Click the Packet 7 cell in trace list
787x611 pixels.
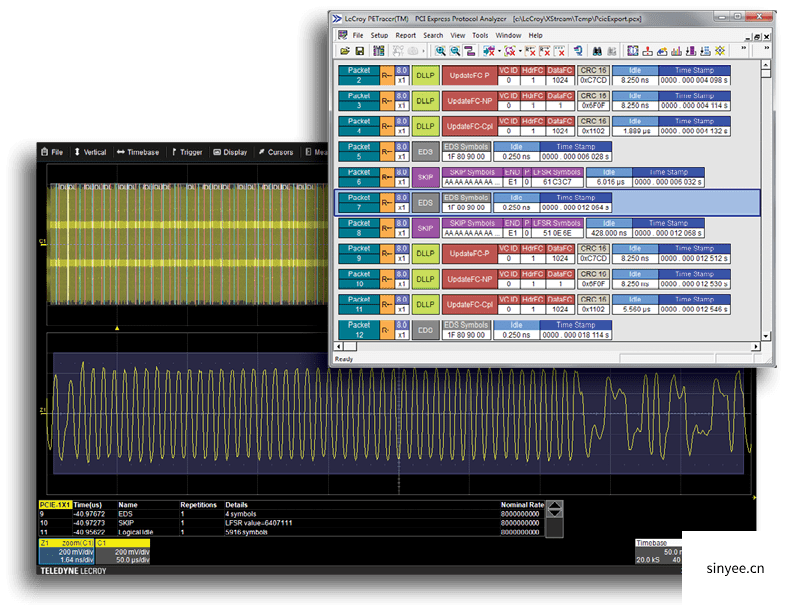tap(358, 203)
